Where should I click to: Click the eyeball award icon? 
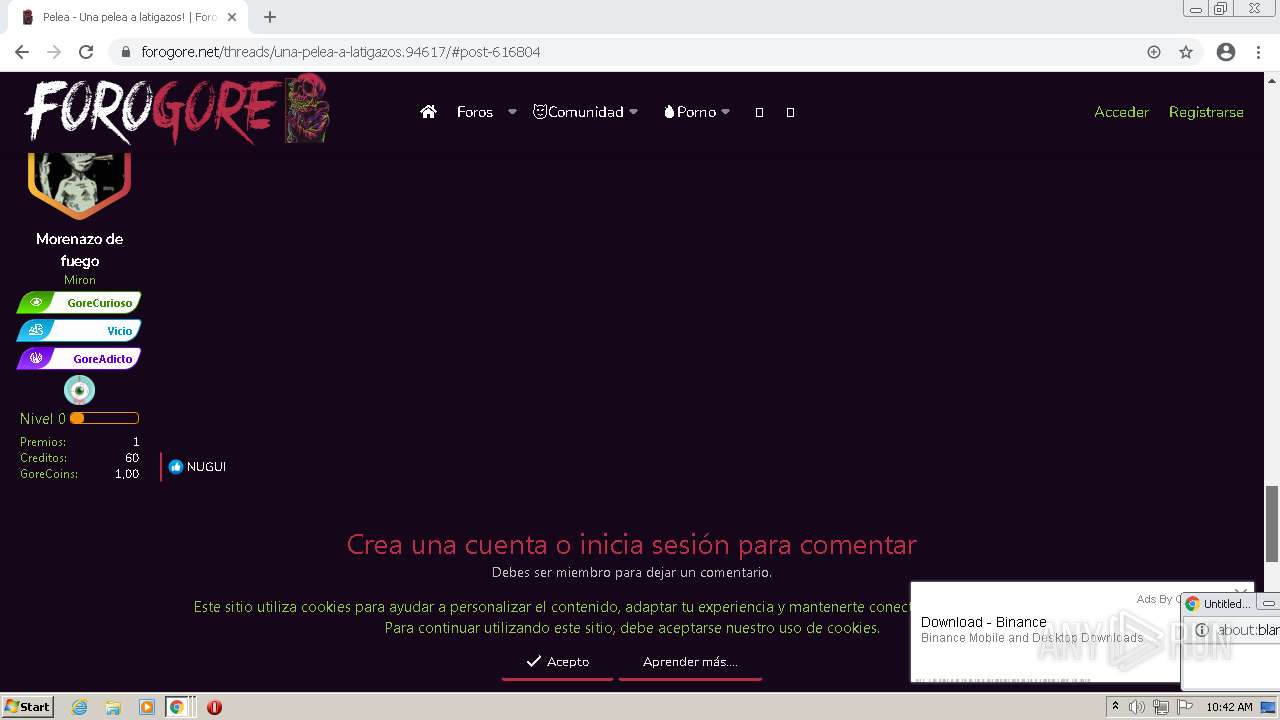(x=79, y=390)
